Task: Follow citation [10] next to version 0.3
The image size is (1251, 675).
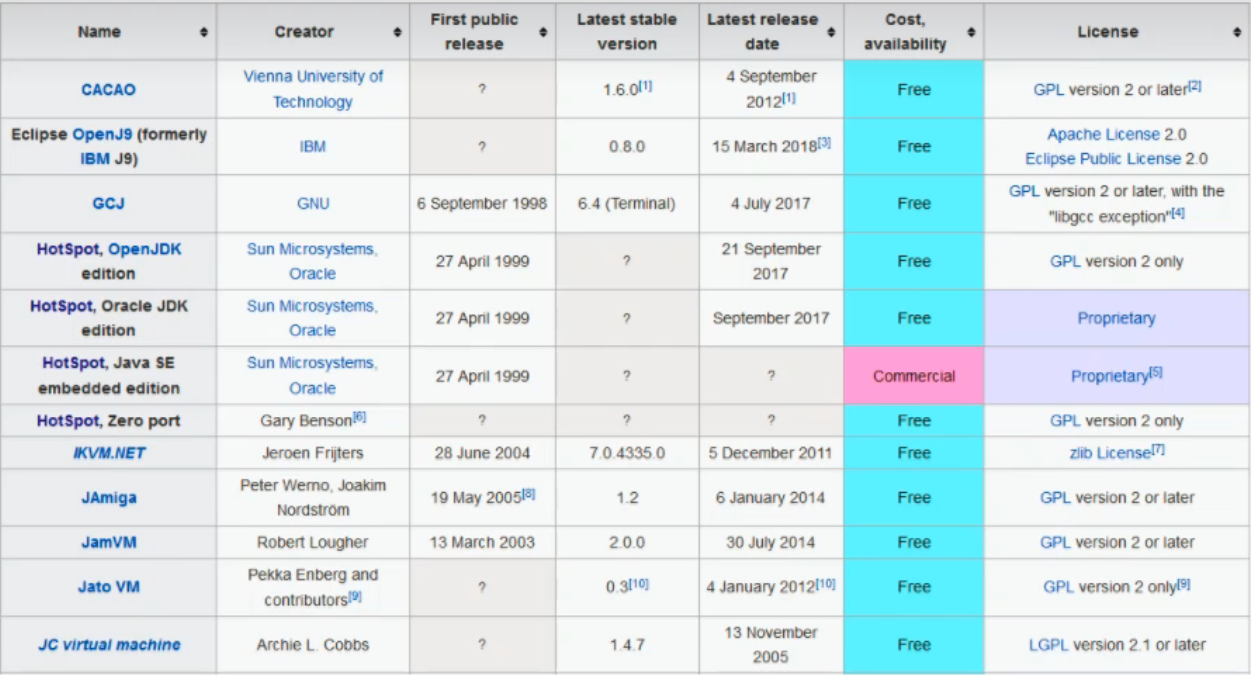Action: pyautogui.click(x=639, y=583)
